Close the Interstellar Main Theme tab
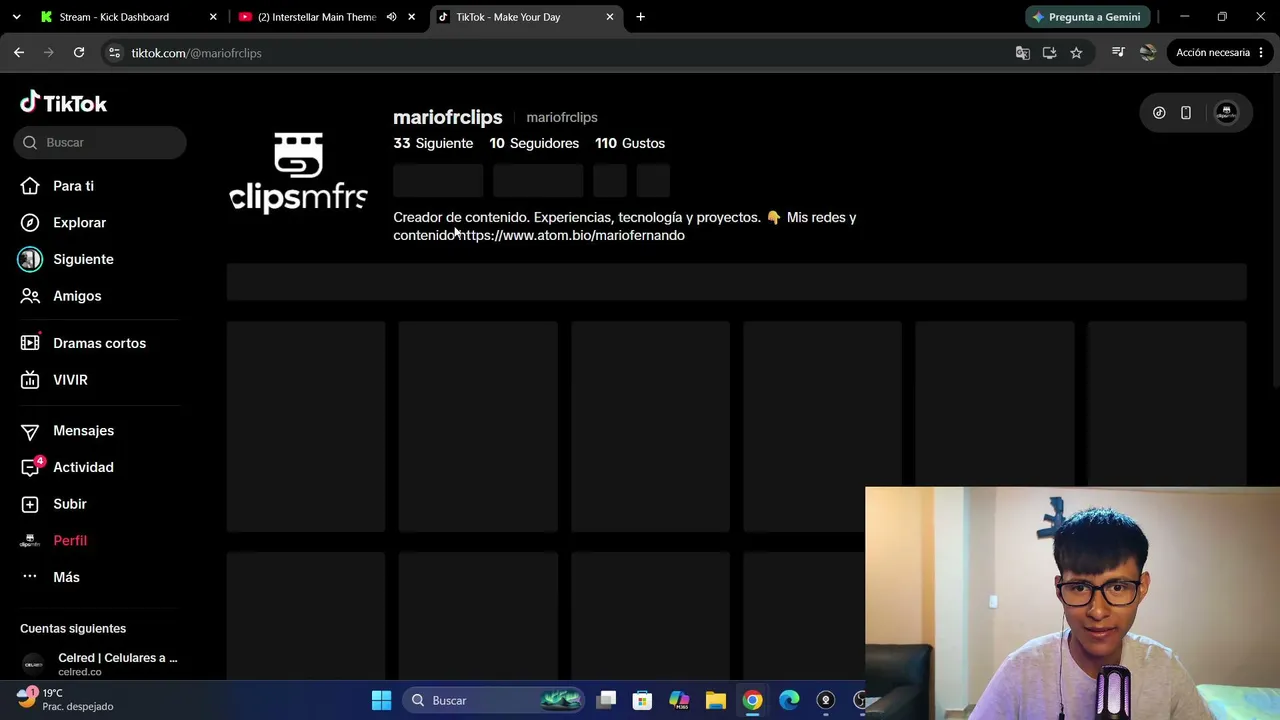 [x=411, y=17]
